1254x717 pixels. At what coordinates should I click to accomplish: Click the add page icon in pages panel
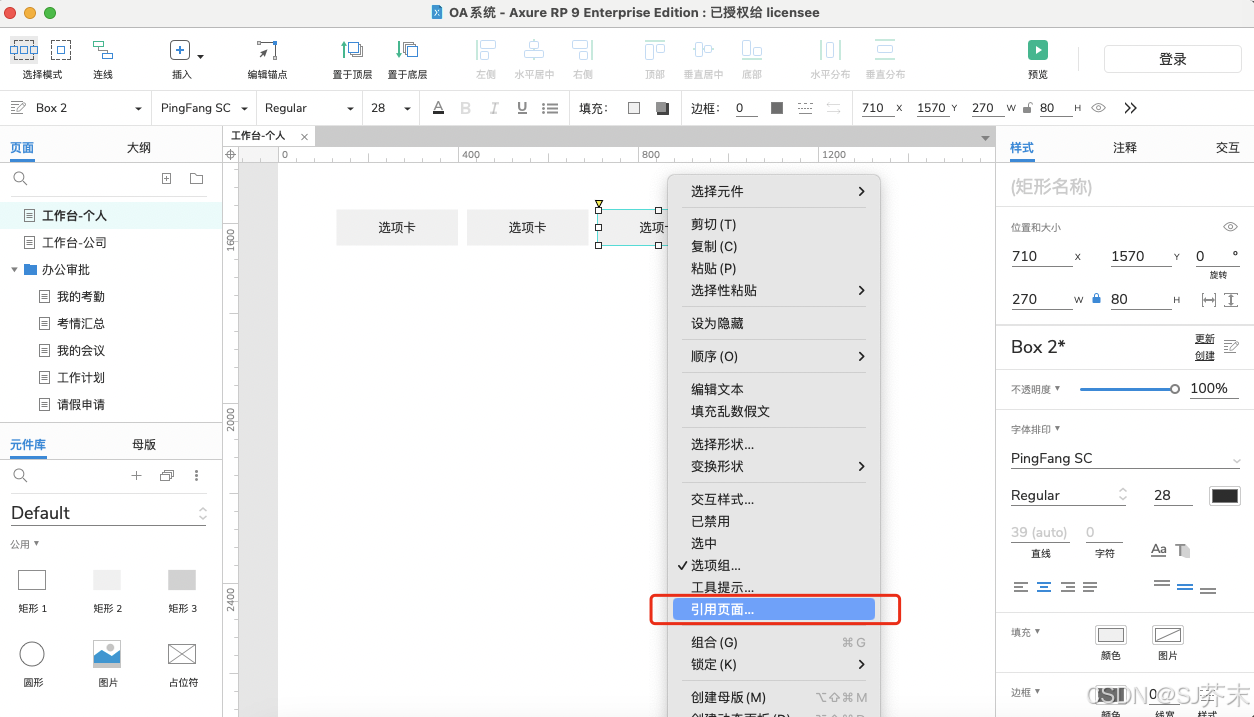tap(167, 178)
